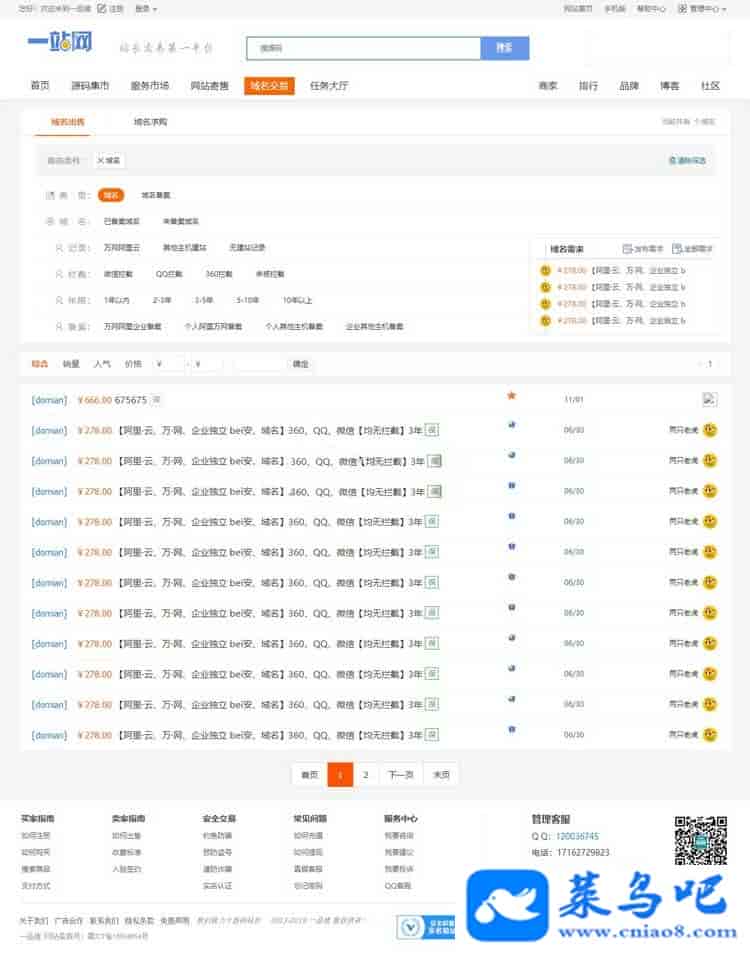This screenshot has width=750, height=953.
Task: Select the 万网阿里云 record filter option
Action: coord(122,247)
